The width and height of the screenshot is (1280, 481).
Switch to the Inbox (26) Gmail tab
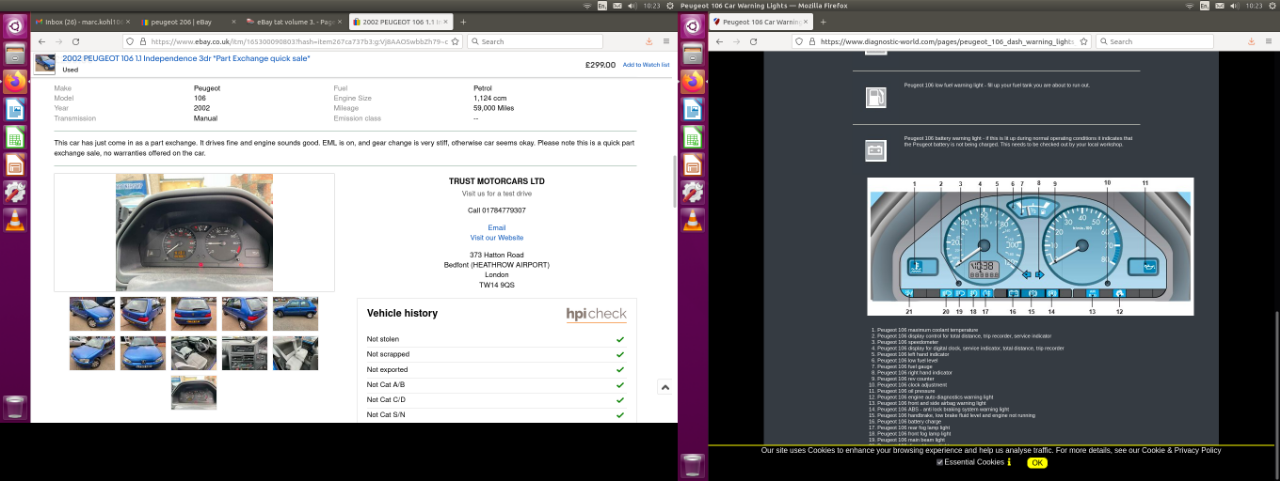[x=83, y=21]
